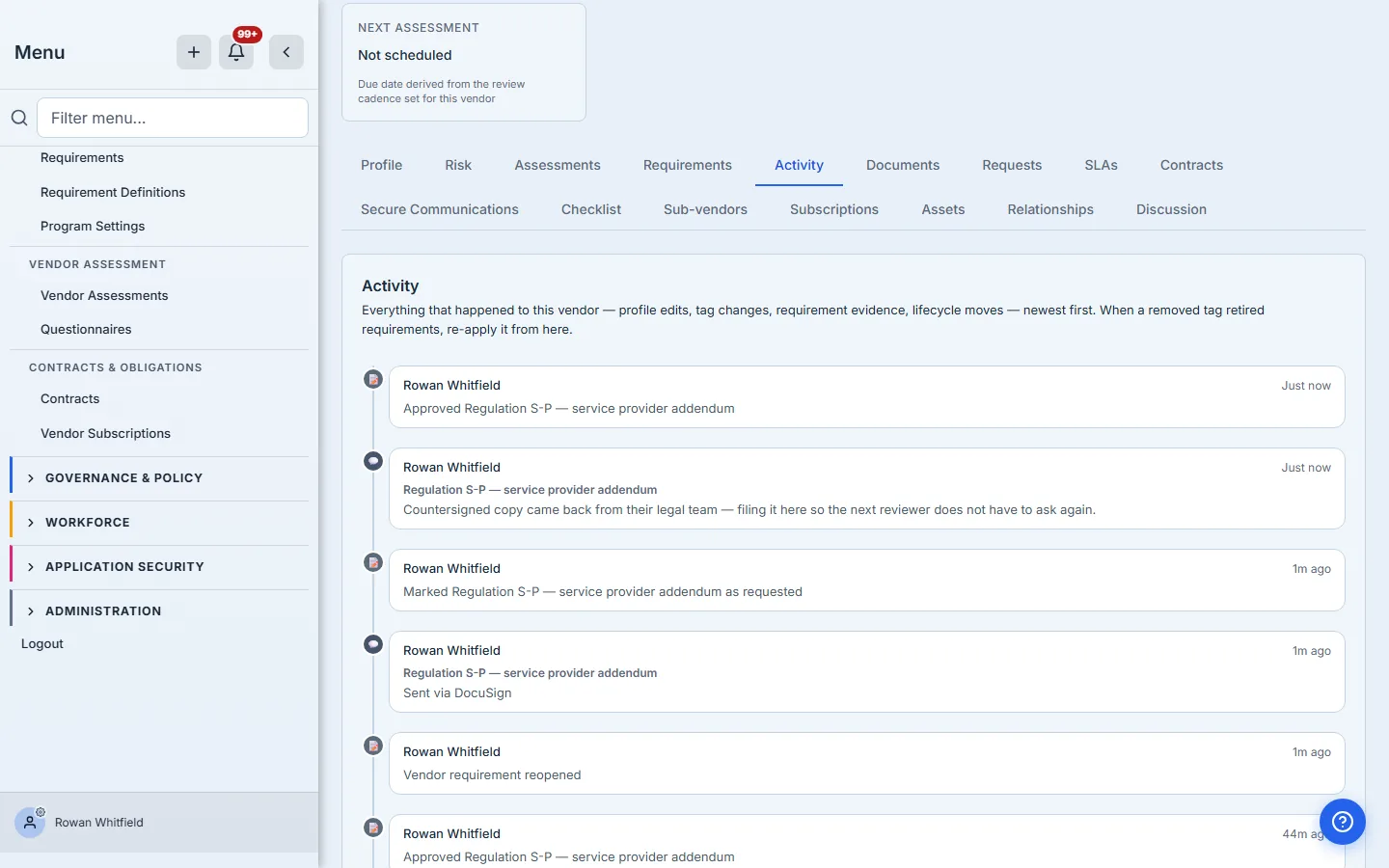This screenshot has width=1389, height=868.
Task: Click comment icon beside Countersigned copy entry
Action: coord(373,461)
